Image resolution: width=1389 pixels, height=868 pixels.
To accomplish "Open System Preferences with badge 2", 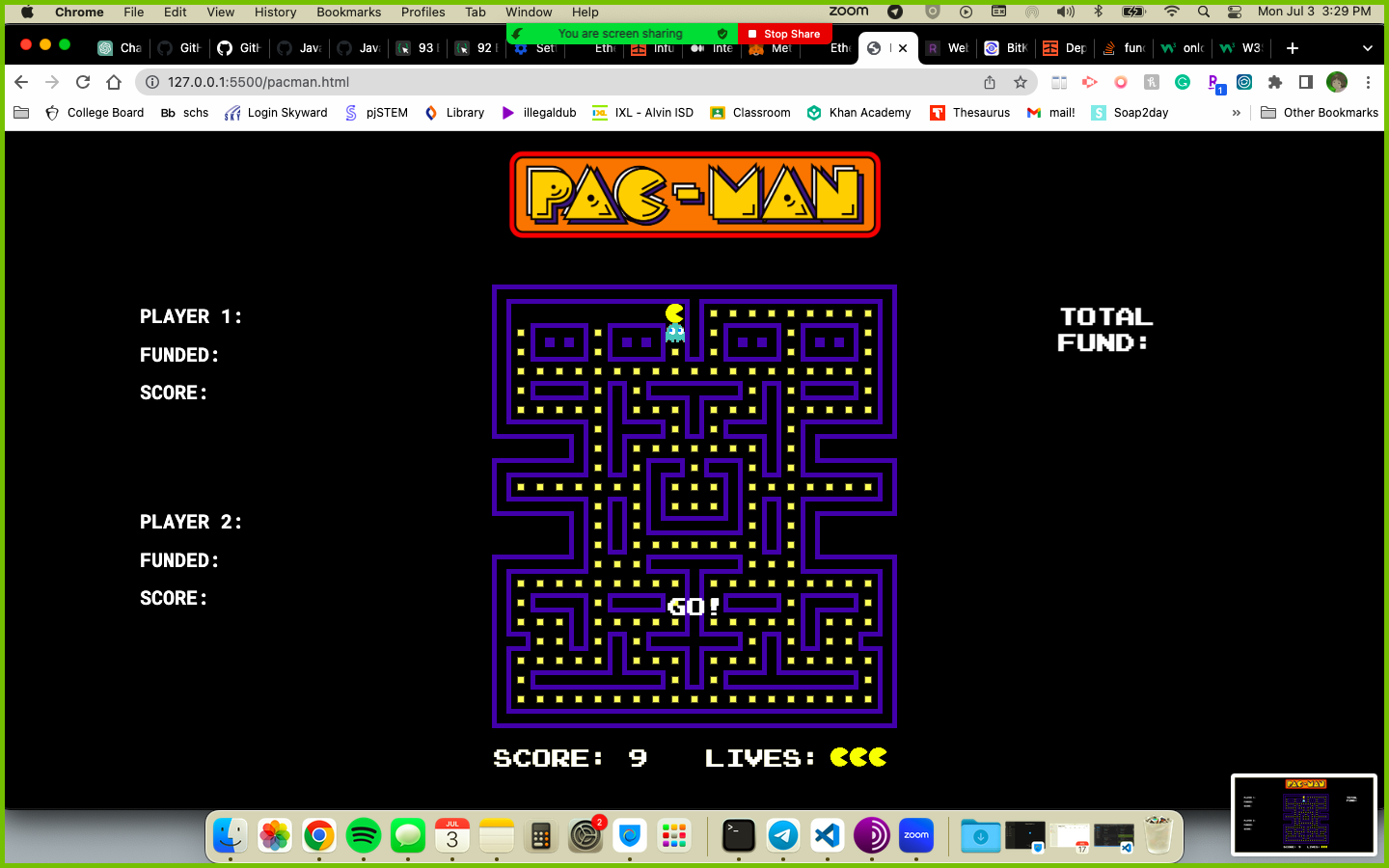I will [x=586, y=835].
